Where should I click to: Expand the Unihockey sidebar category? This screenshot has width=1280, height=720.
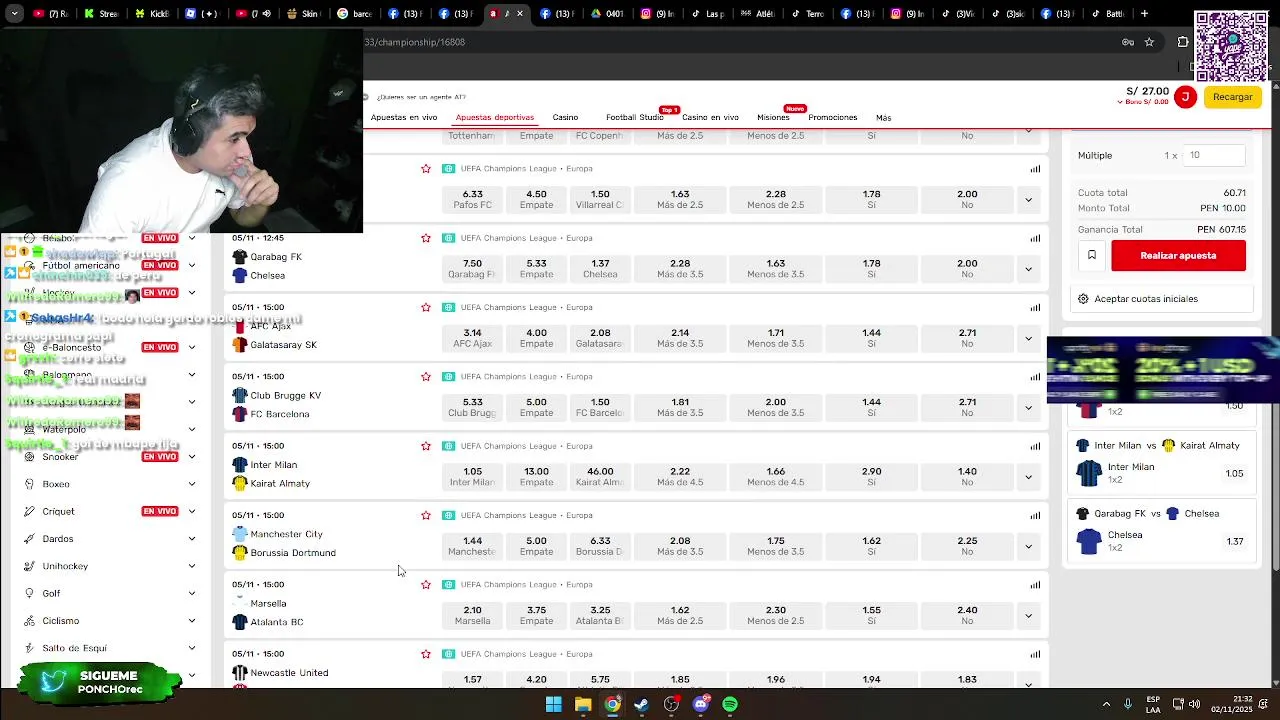[x=192, y=566]
